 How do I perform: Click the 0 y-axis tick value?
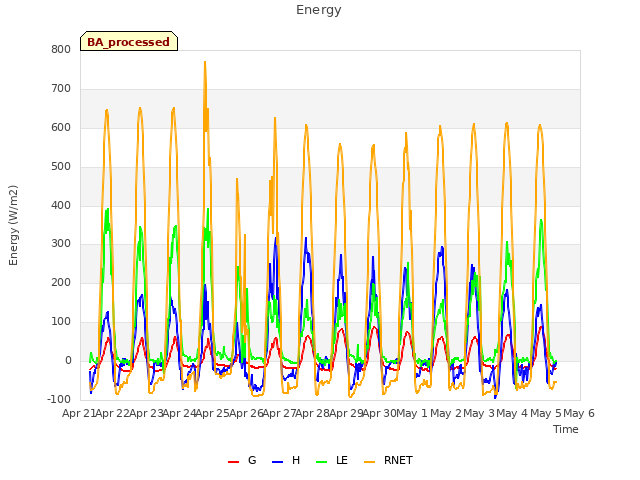[68, 360]
